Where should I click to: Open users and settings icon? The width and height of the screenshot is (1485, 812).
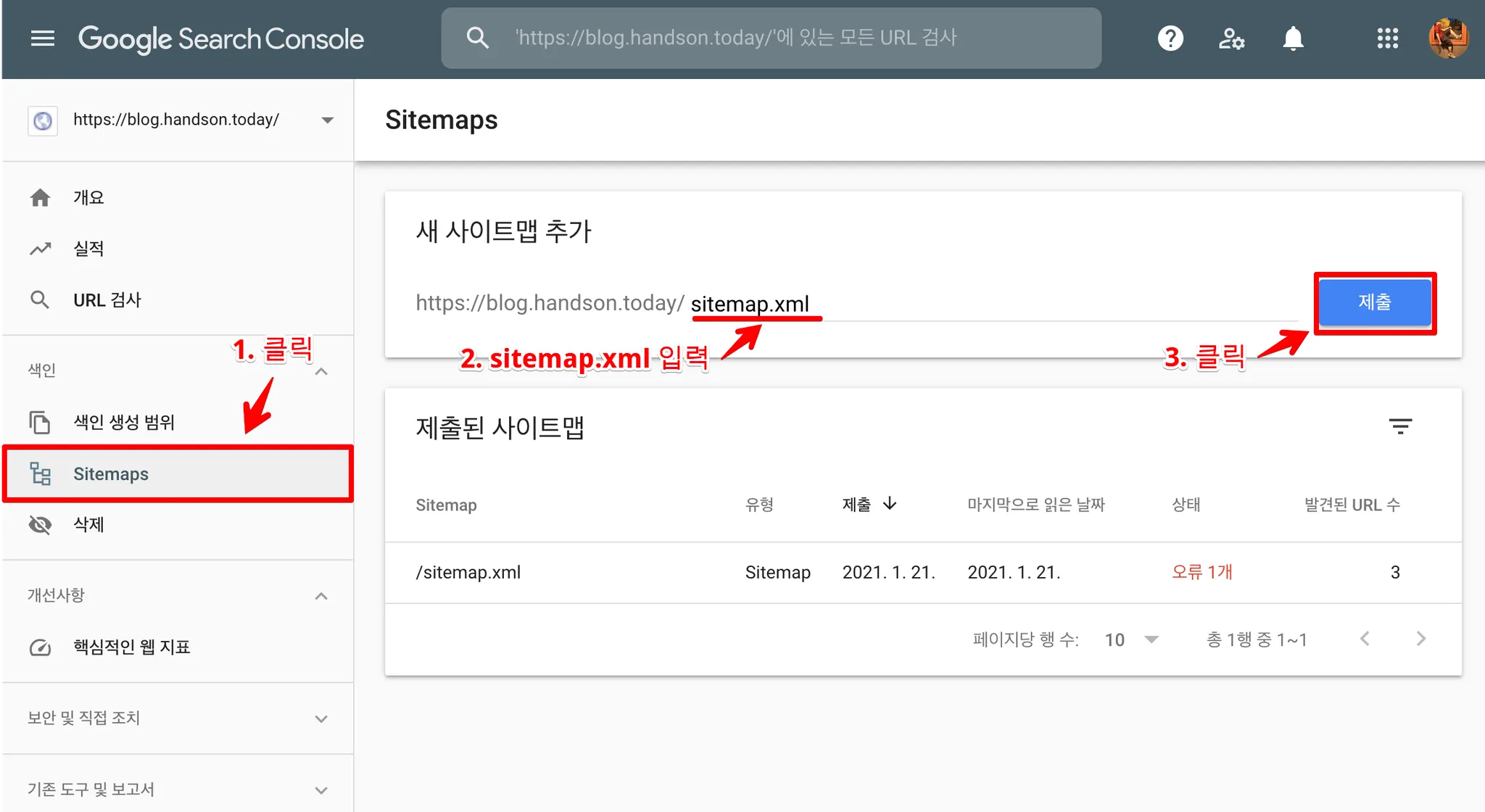click(x=1231, y=38)
